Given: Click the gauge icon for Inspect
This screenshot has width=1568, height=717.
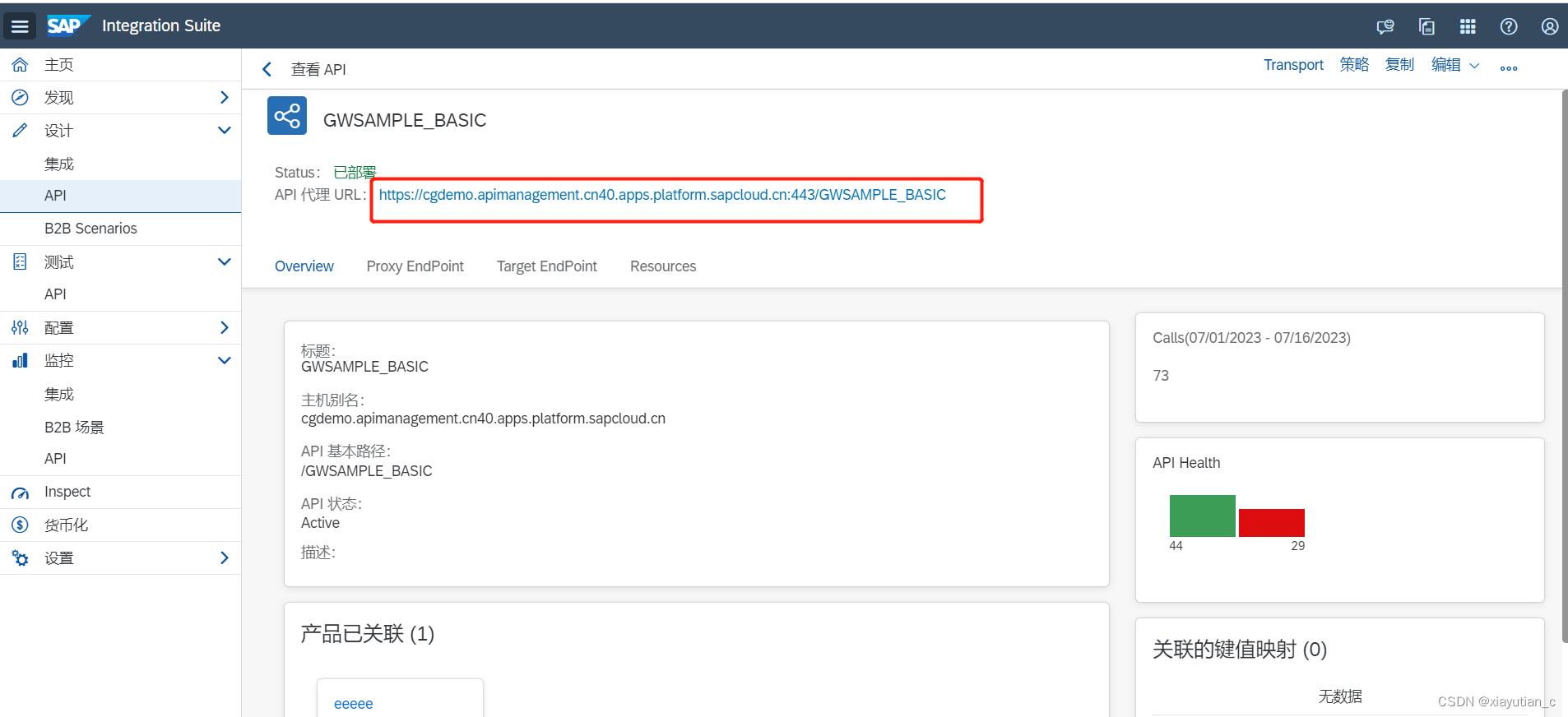Looking at the screenshot, I should [20, 493].
